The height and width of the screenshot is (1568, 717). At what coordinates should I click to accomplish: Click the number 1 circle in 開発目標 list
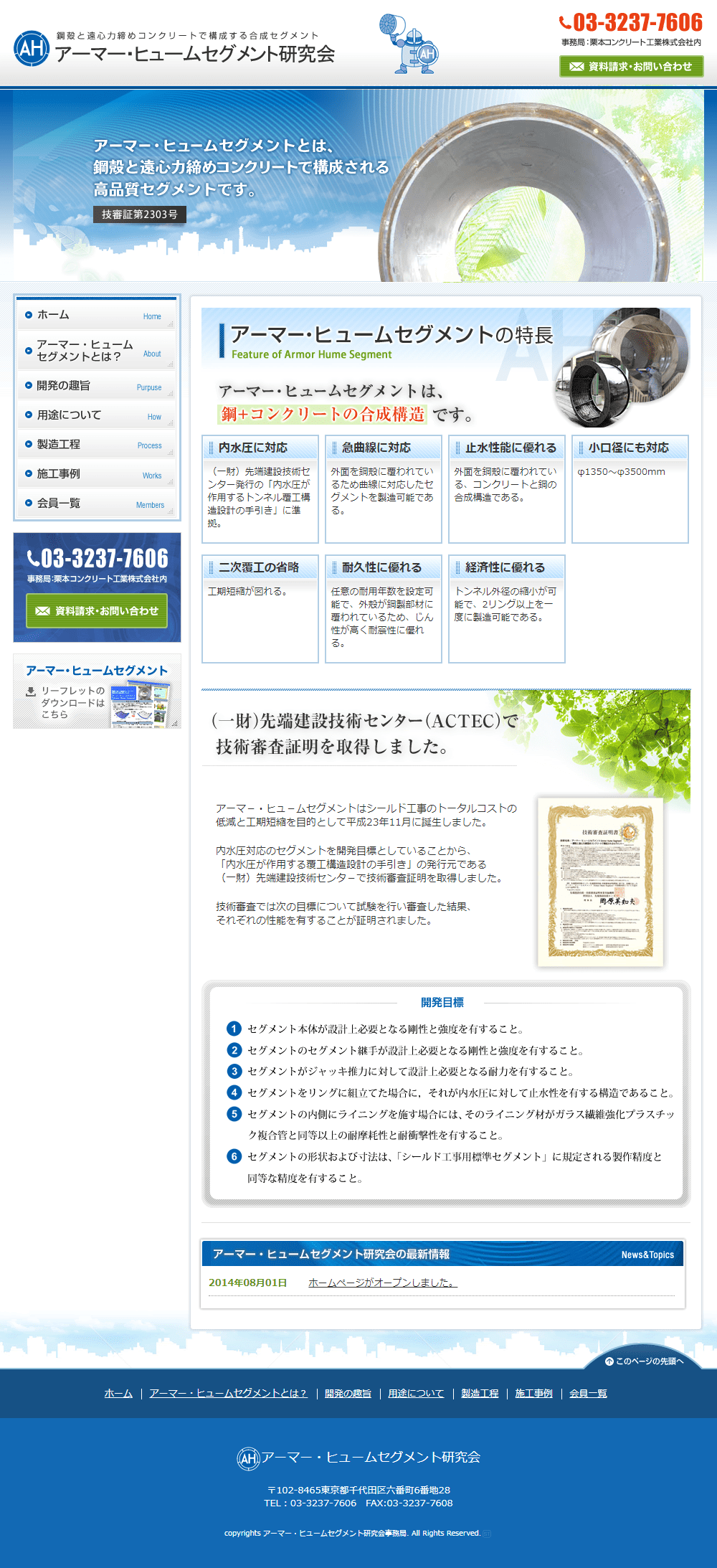234,1029
